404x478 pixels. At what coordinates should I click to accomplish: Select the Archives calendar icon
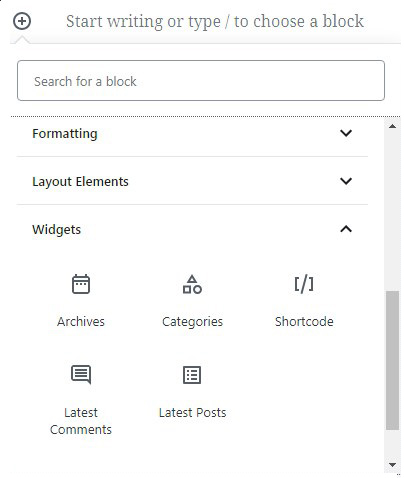coord(81,284)
